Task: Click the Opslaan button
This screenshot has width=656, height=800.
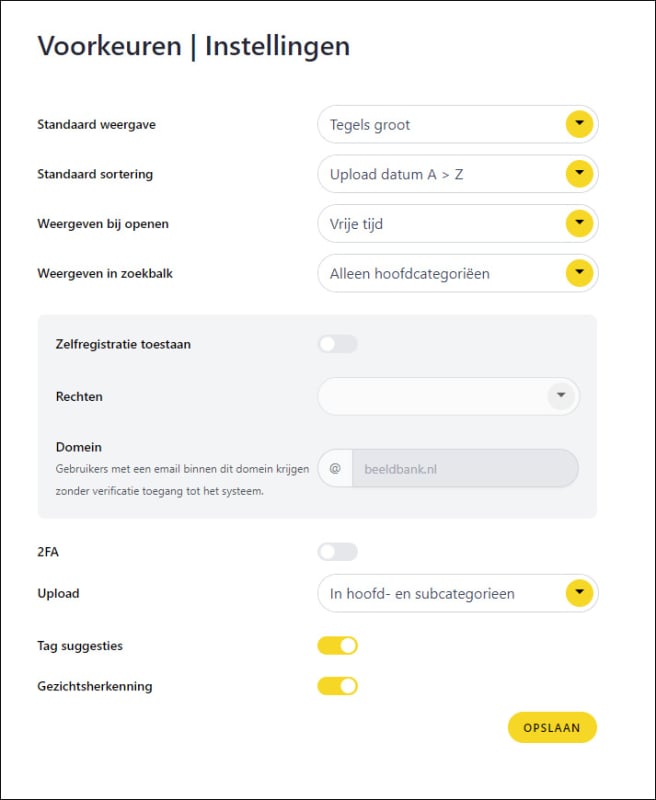Action: click(552, 728)
